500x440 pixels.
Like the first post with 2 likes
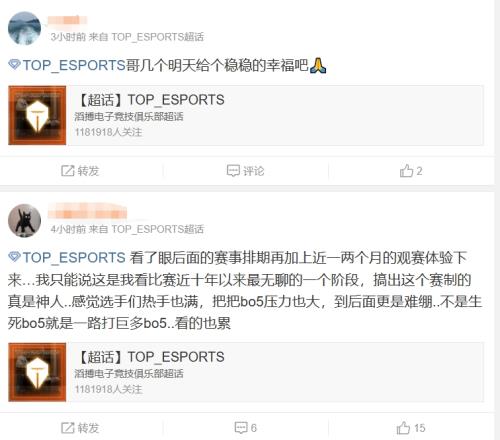point(406,171)
